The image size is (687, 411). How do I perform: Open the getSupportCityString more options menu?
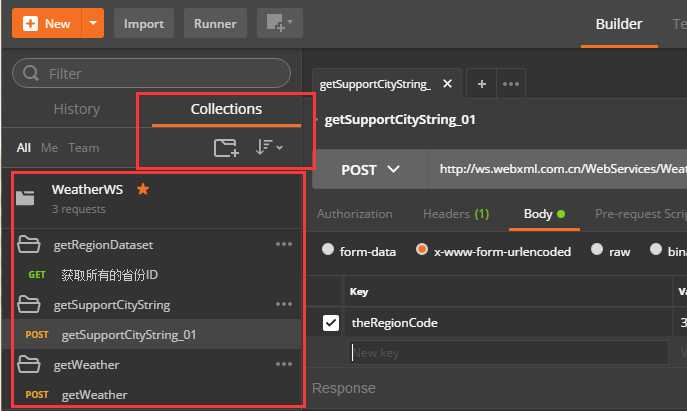(x=284, y=304)
